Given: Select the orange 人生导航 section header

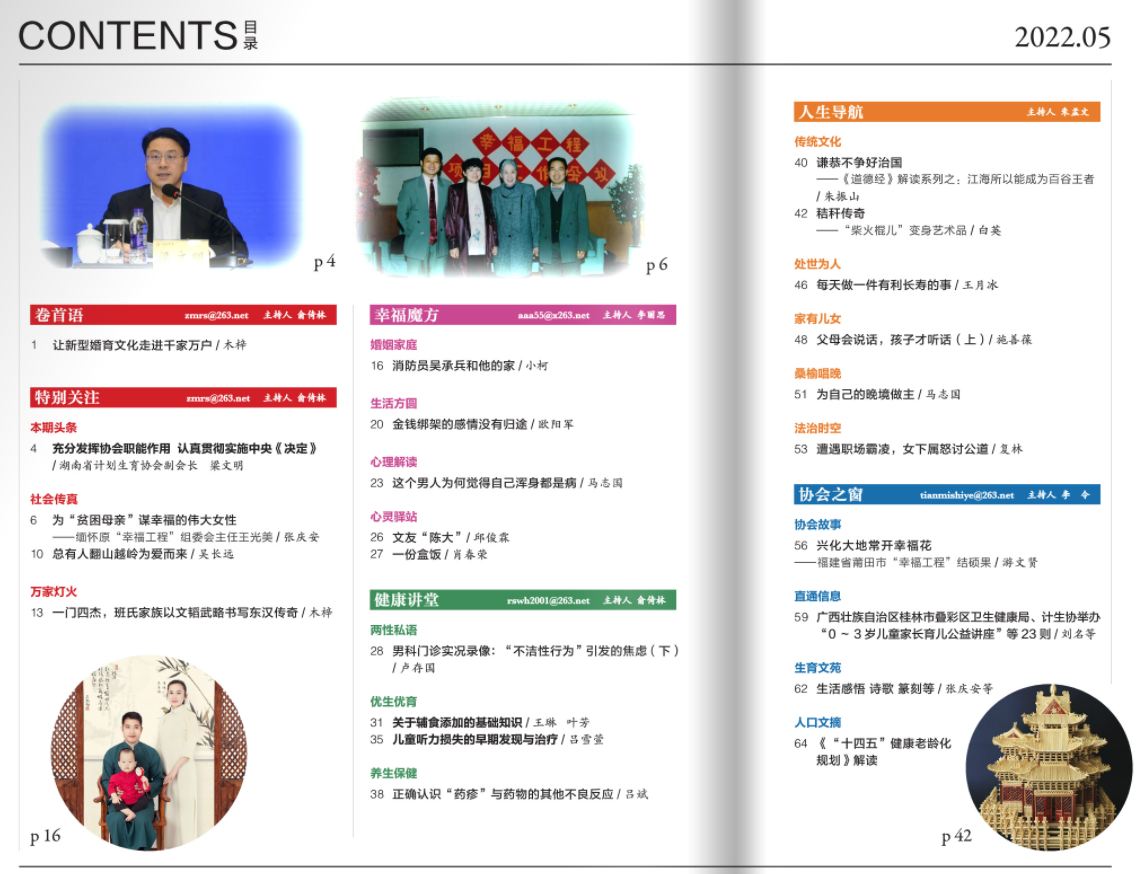Looking at the screenshot, I should [947, 112].
